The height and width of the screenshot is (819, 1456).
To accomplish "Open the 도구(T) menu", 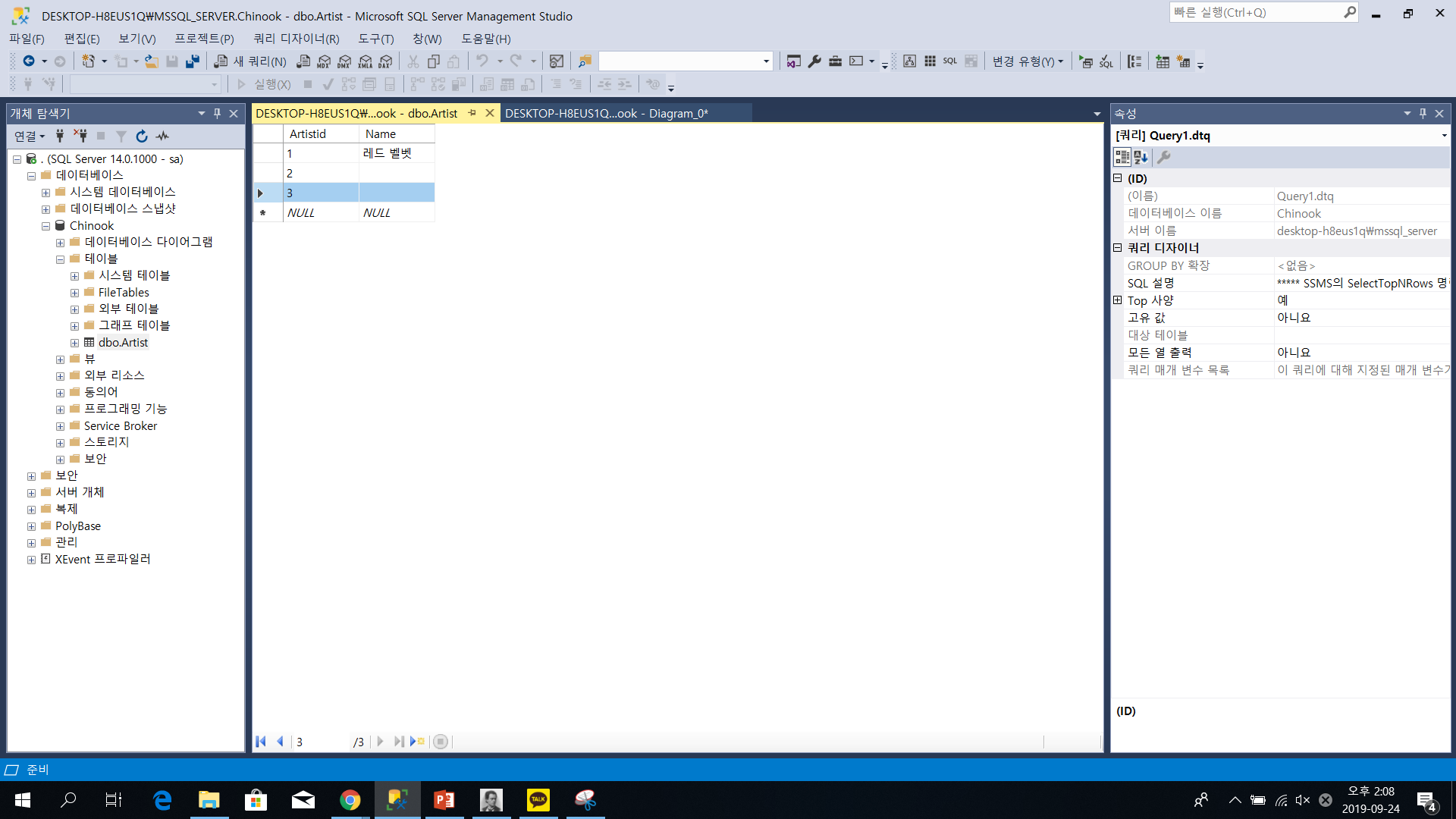I will [x=376, y=39].
